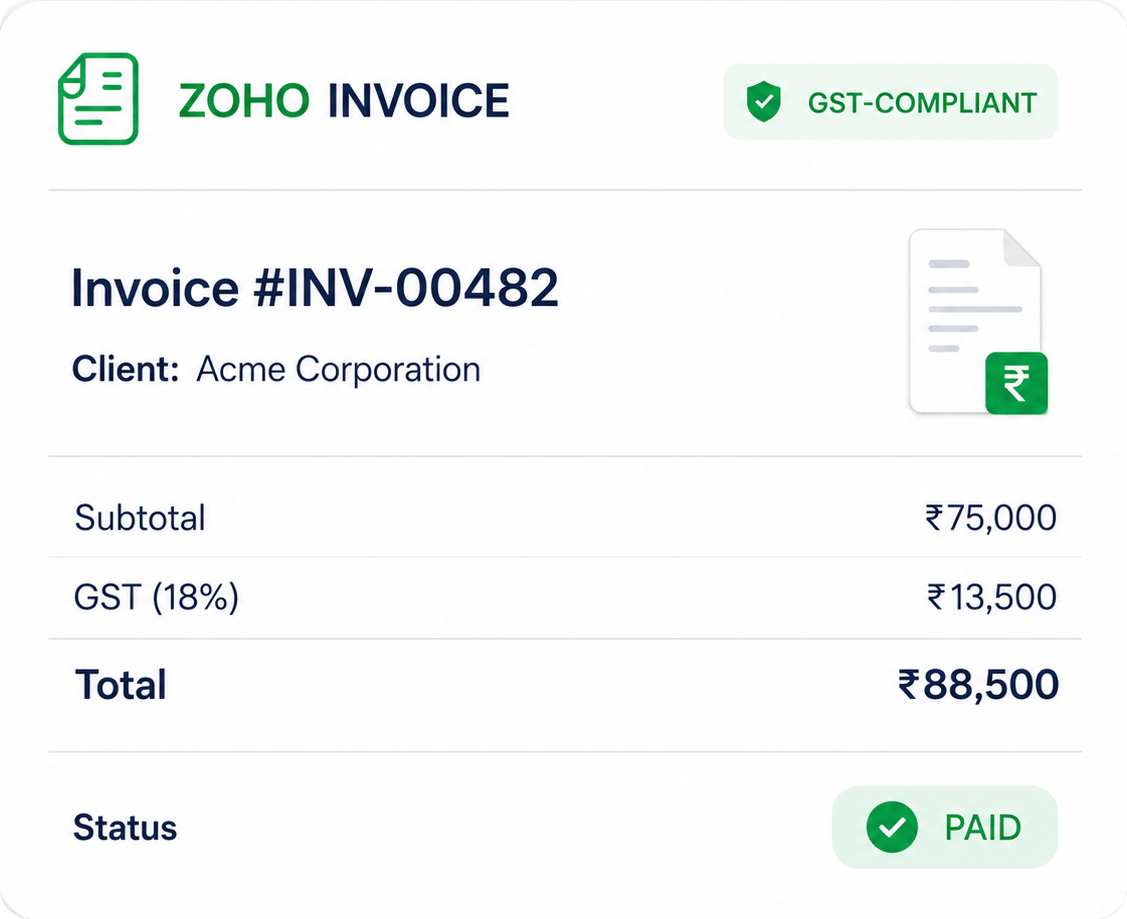Image resolution: width=1127 pixels, height=919 pixels.
Task: Click the Zoho Invoice green document logo
Action: [x=98, y=98]
